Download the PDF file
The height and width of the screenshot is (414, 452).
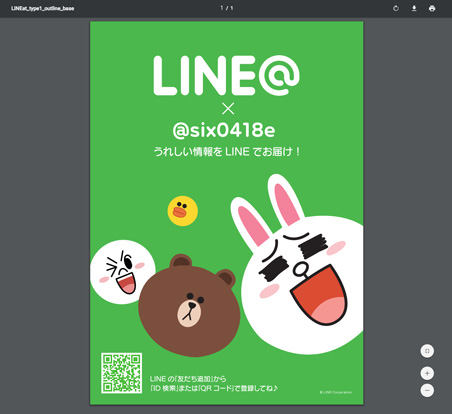414,8
